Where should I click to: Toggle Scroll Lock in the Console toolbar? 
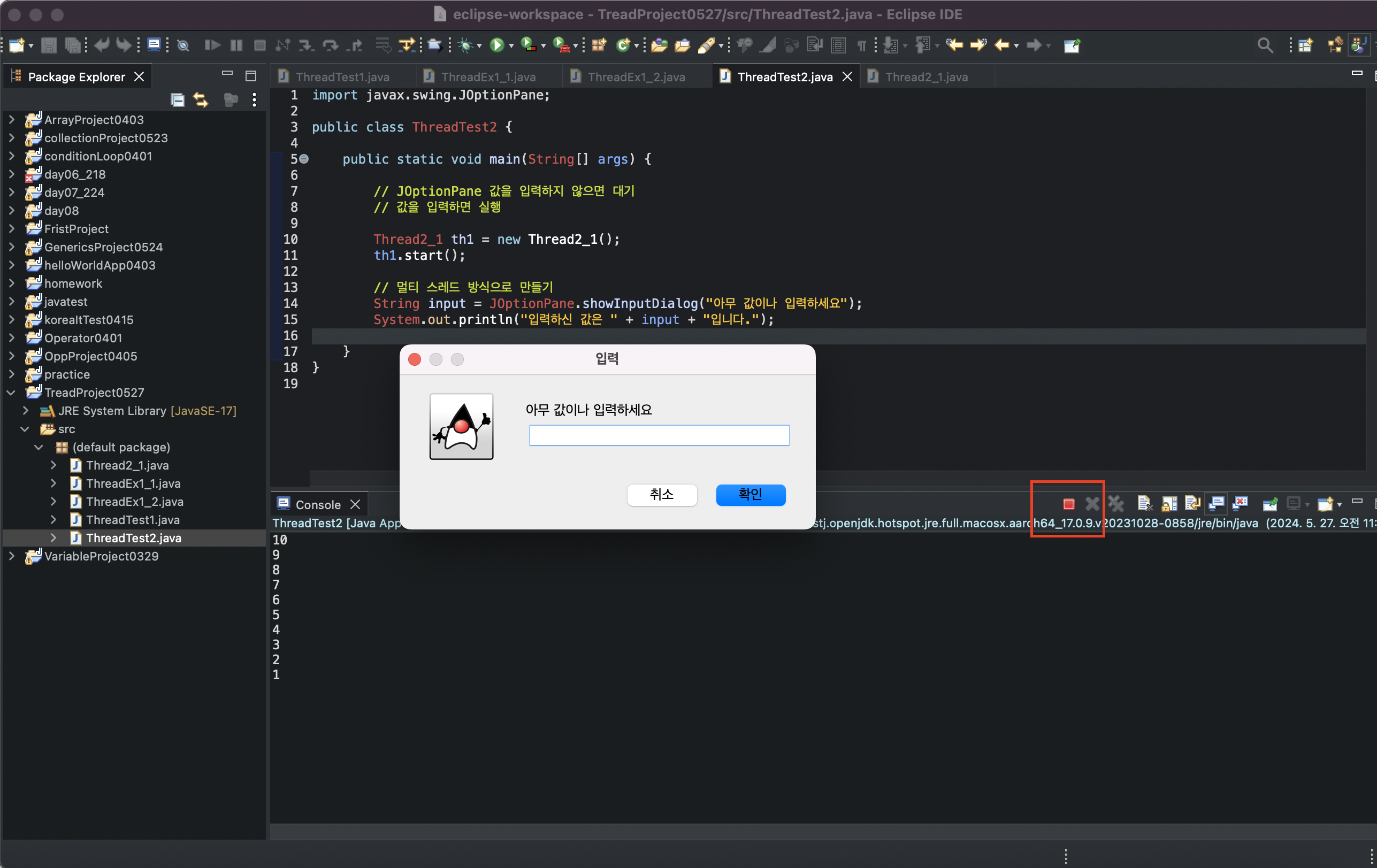coord(1169,504)
